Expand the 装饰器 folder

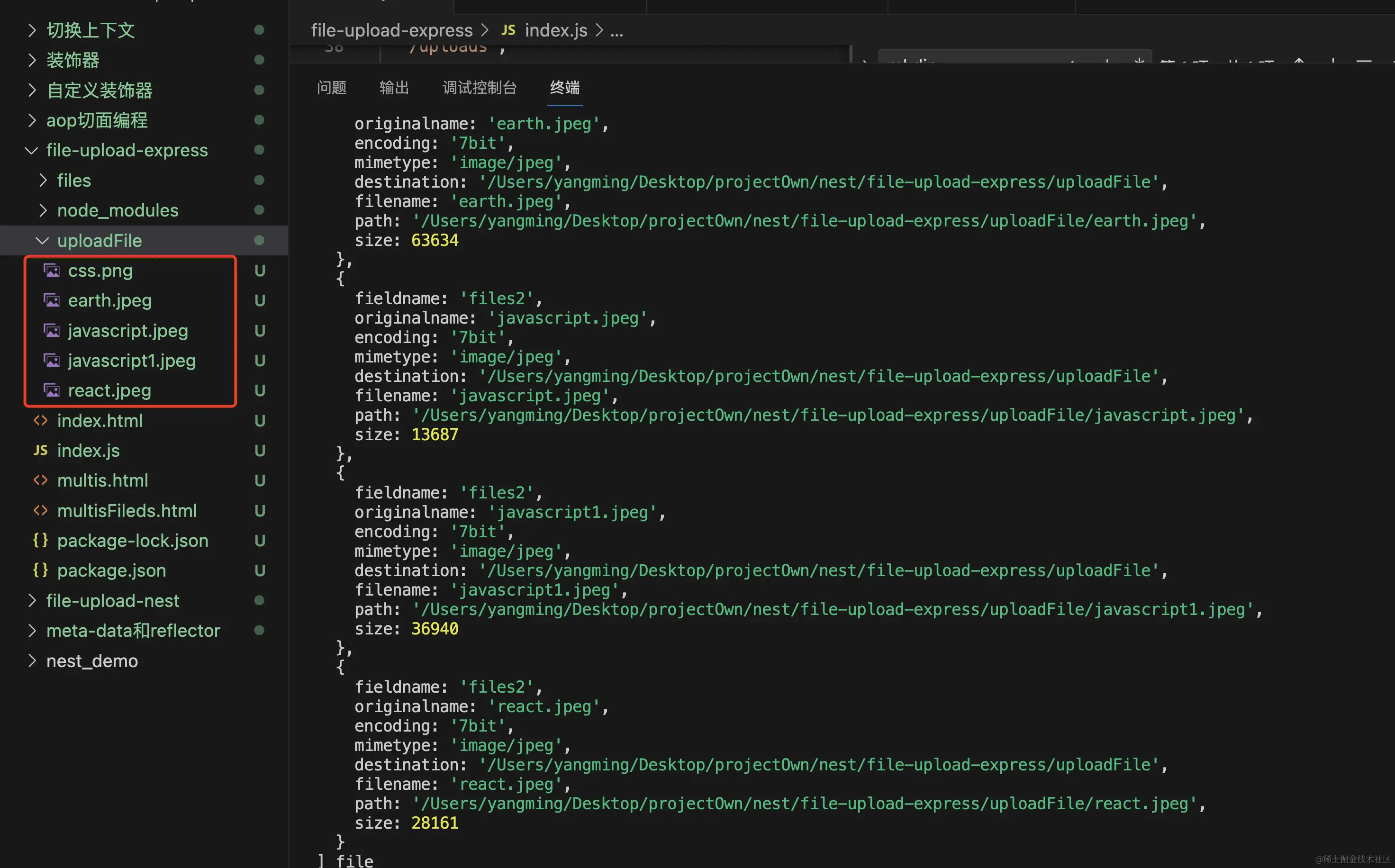click(32, 60)
